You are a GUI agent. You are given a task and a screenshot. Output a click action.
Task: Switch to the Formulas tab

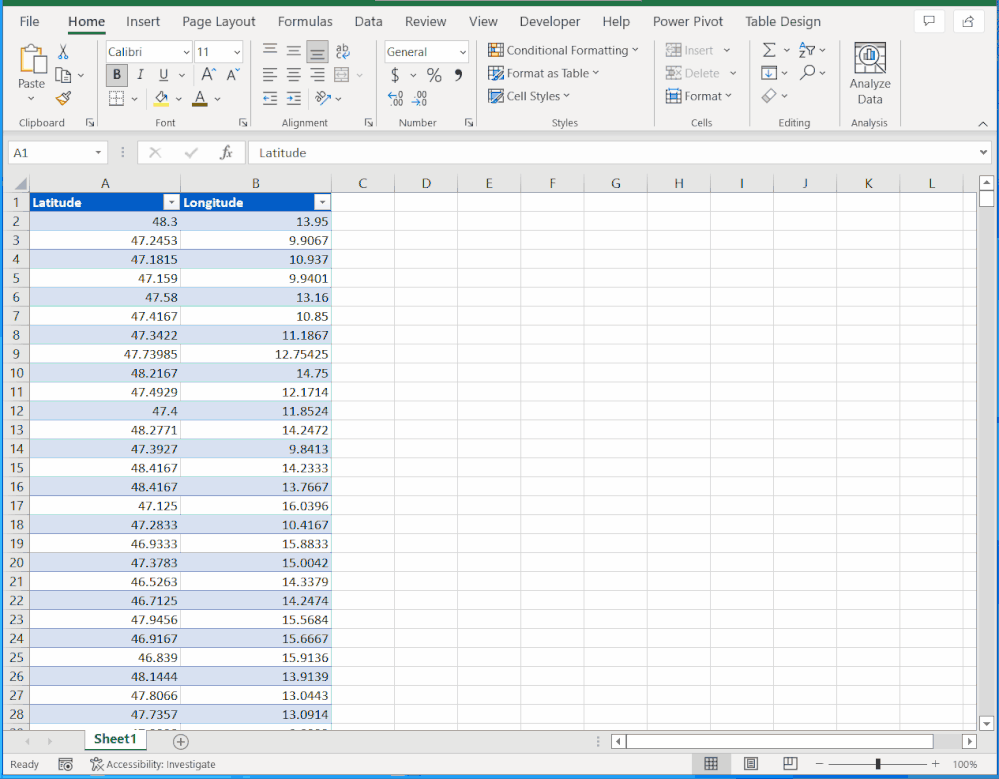coord(305,22)
